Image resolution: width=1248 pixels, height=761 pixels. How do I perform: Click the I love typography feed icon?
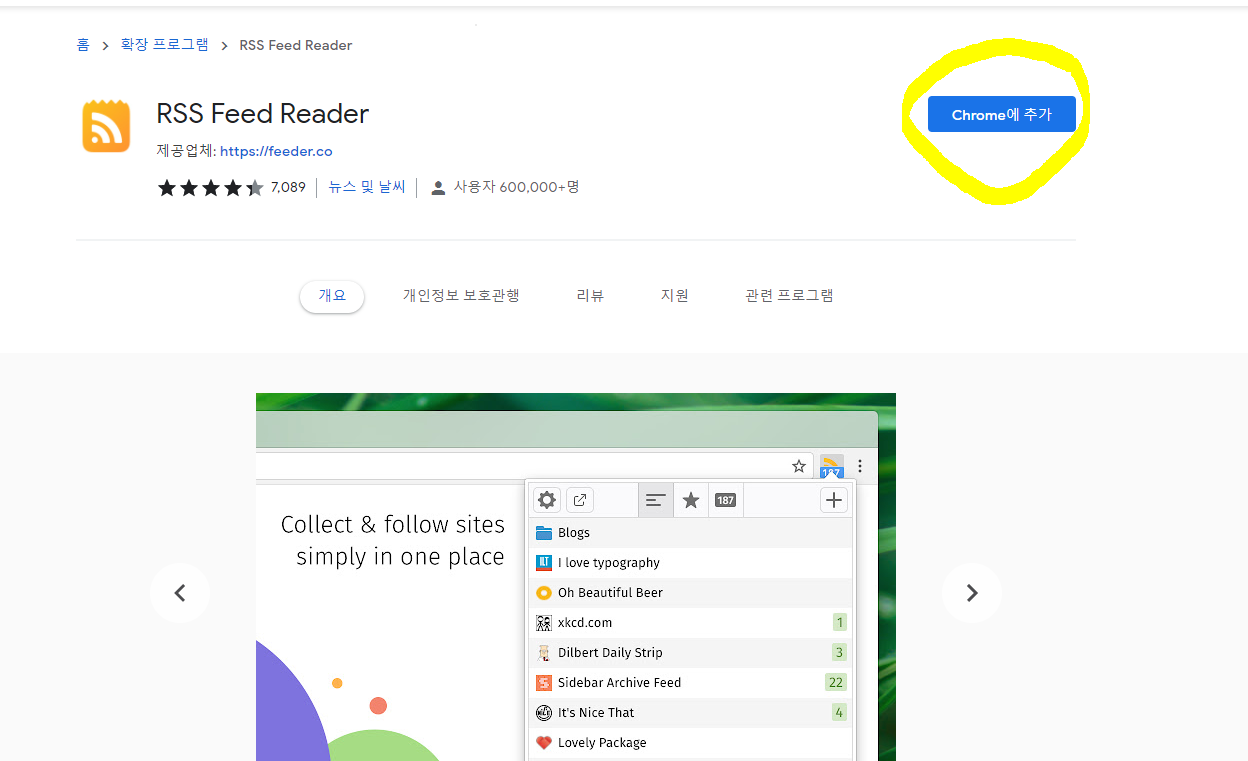[x=544, y=563]
